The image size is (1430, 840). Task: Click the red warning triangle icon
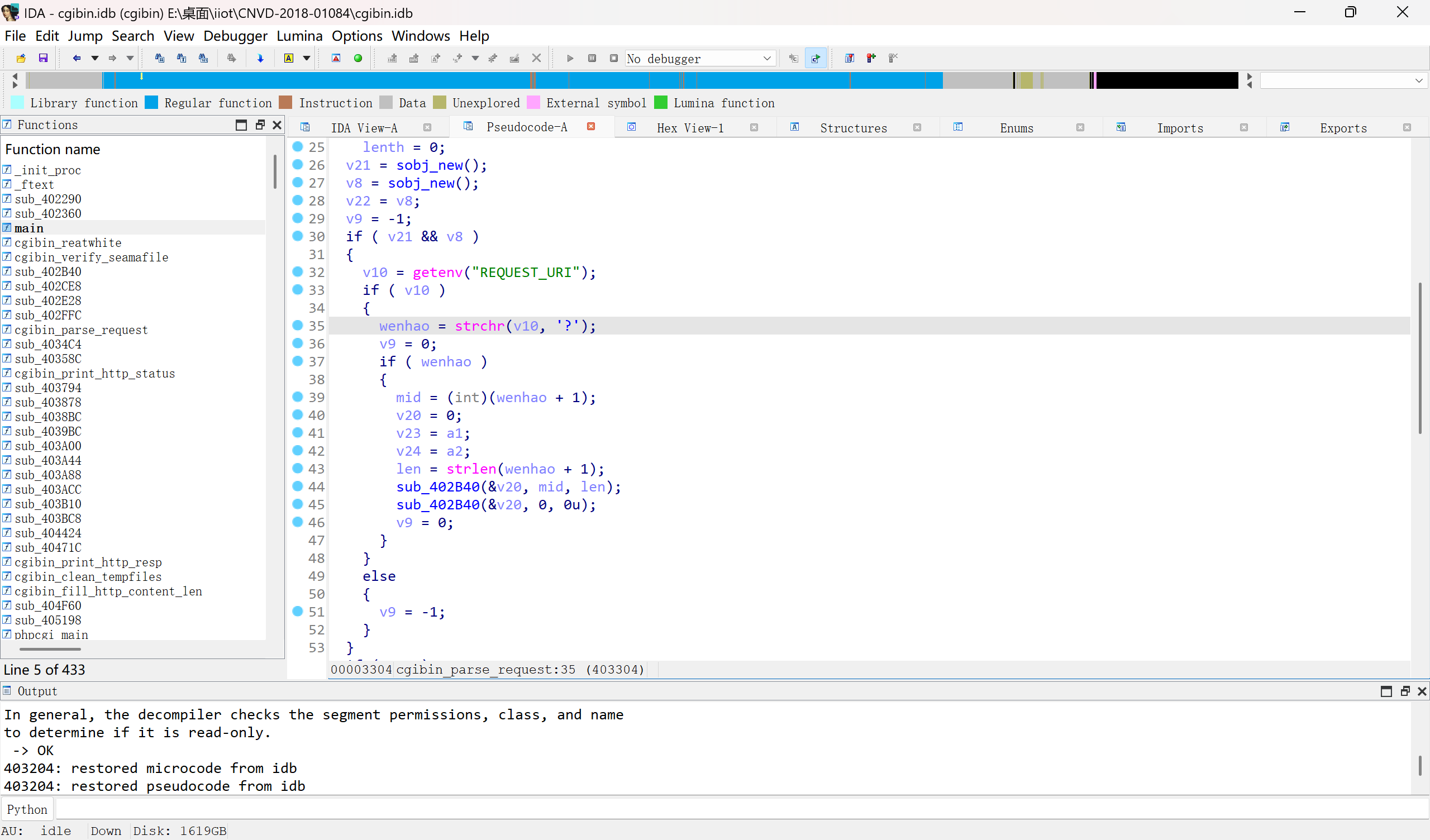(336, 58)
